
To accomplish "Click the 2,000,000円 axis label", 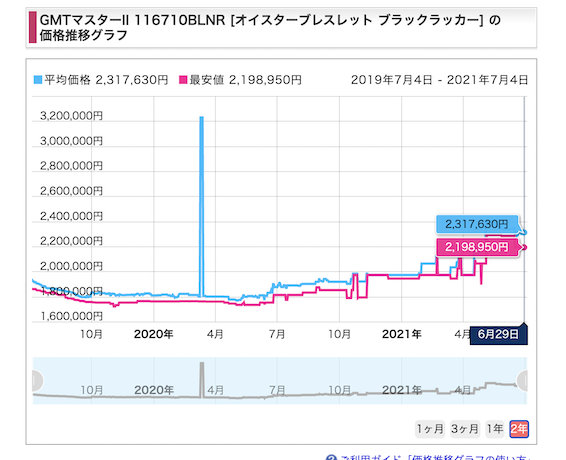I will point(71,266).
